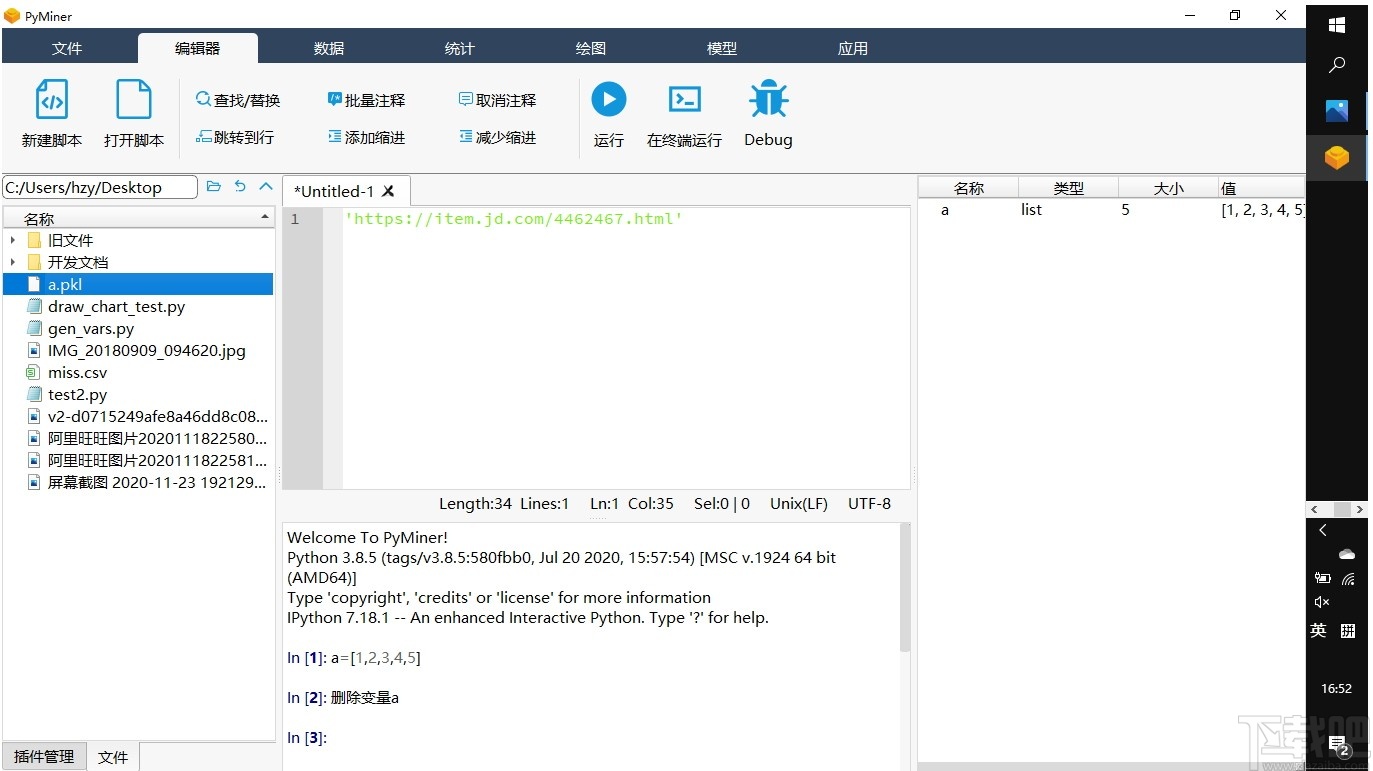Mute system volume in the sidebar
This screenshot has height=771, width=1373.
point(1321,602)
